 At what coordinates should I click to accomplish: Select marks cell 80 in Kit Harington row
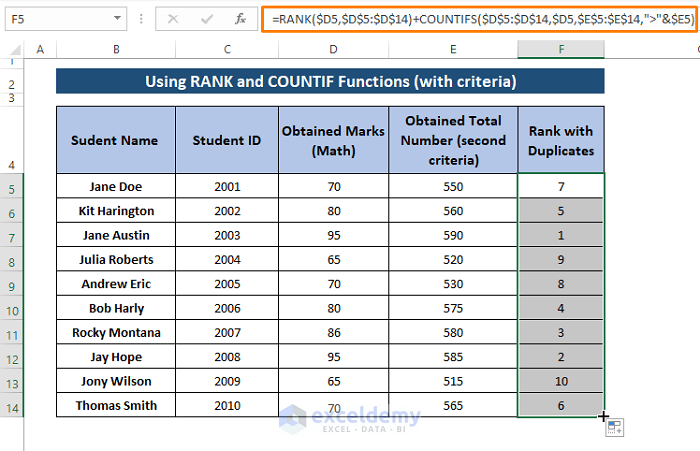coord(333,211)
